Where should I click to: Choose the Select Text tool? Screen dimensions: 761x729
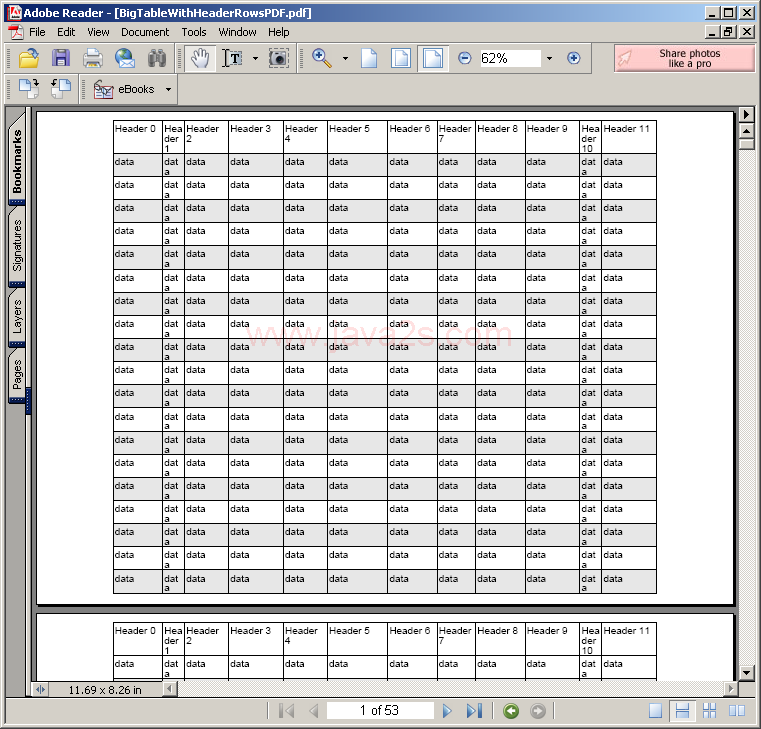tap(232, 58)
